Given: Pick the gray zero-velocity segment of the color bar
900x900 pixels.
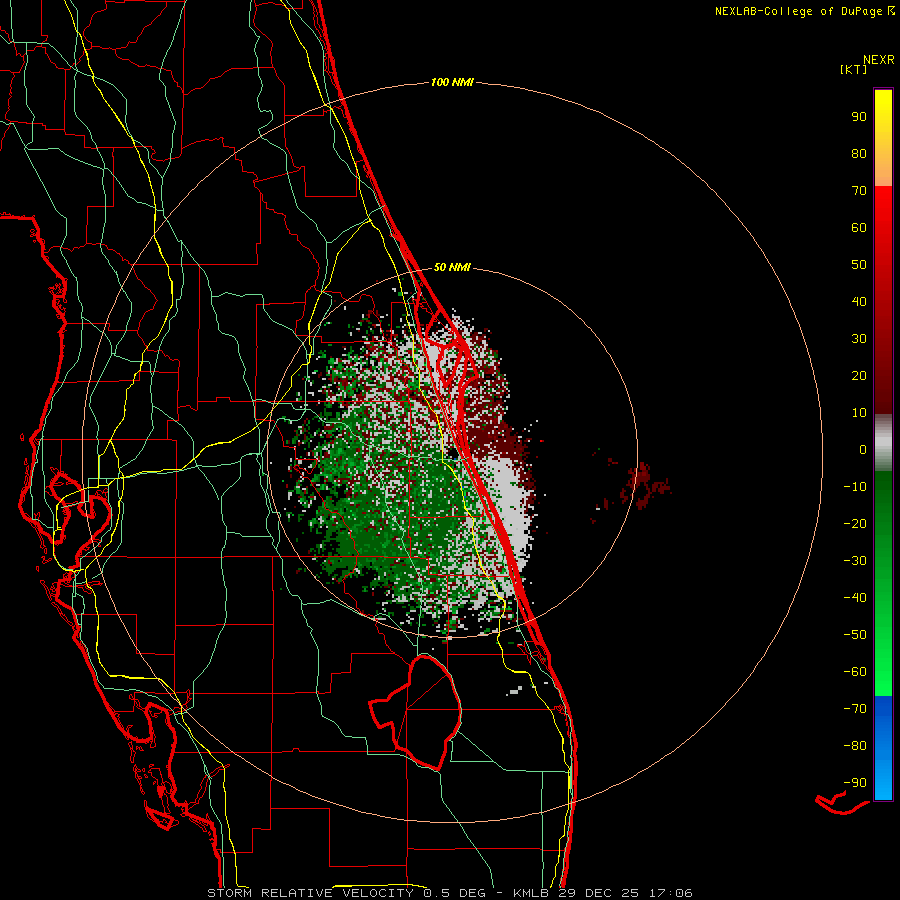Looking at the screenshot, I should (x=883, y=443).
